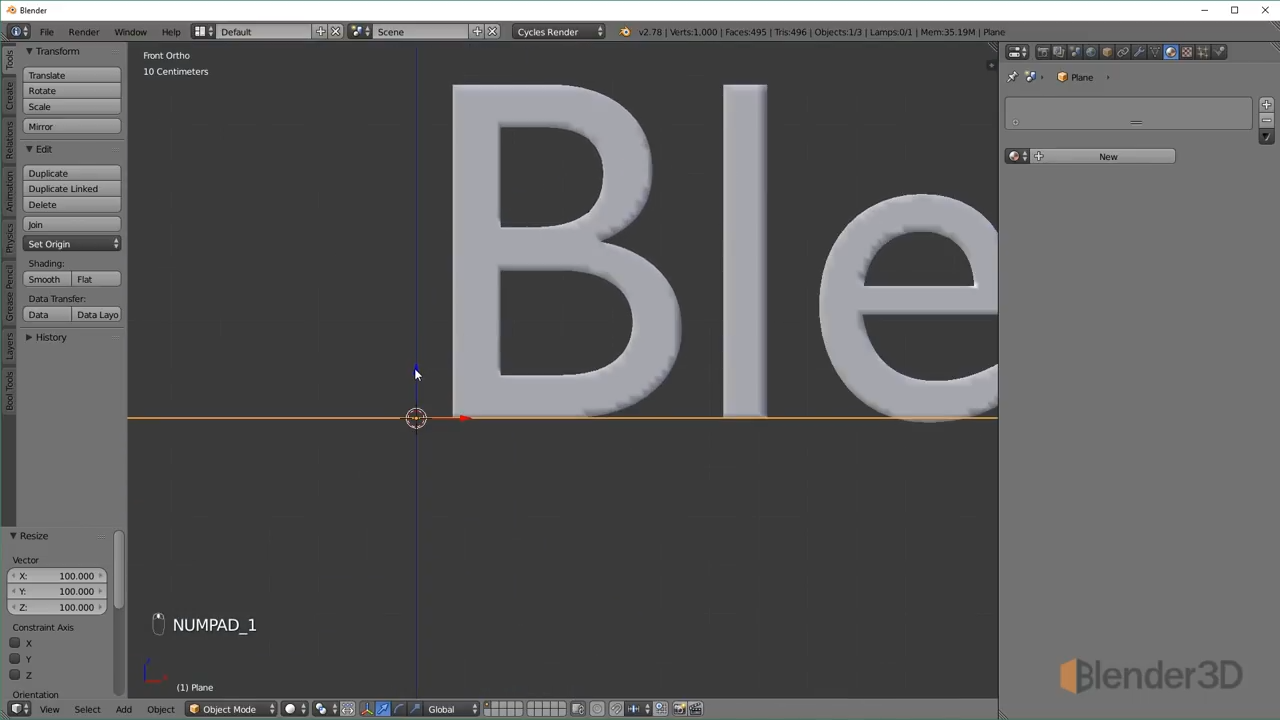The height and width of the screenshot is (720, 1280).
Task: Select the scale manipulator icon
Action: pos(415,709)
